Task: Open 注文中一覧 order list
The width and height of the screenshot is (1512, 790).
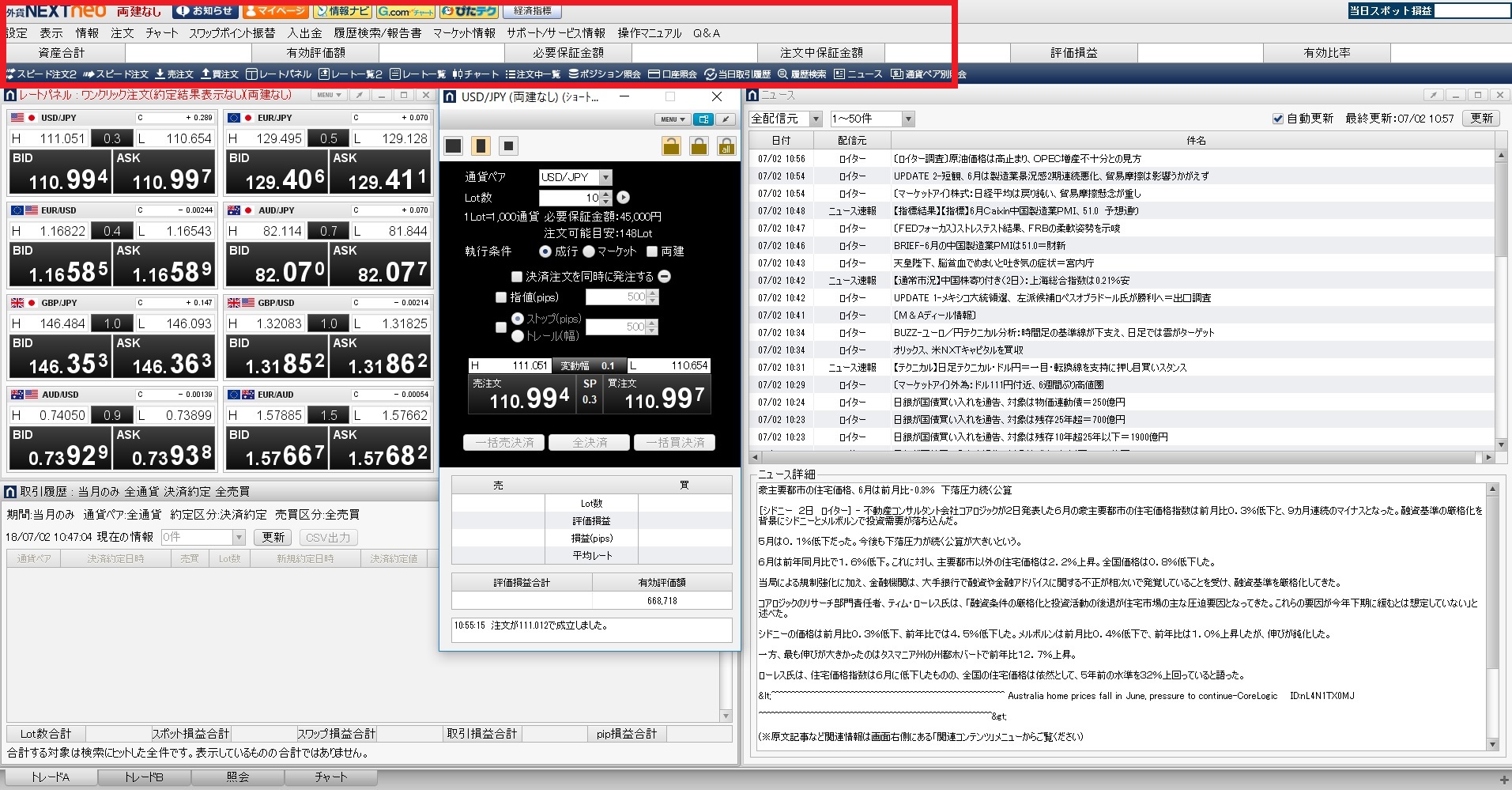Action: point(534,74)
